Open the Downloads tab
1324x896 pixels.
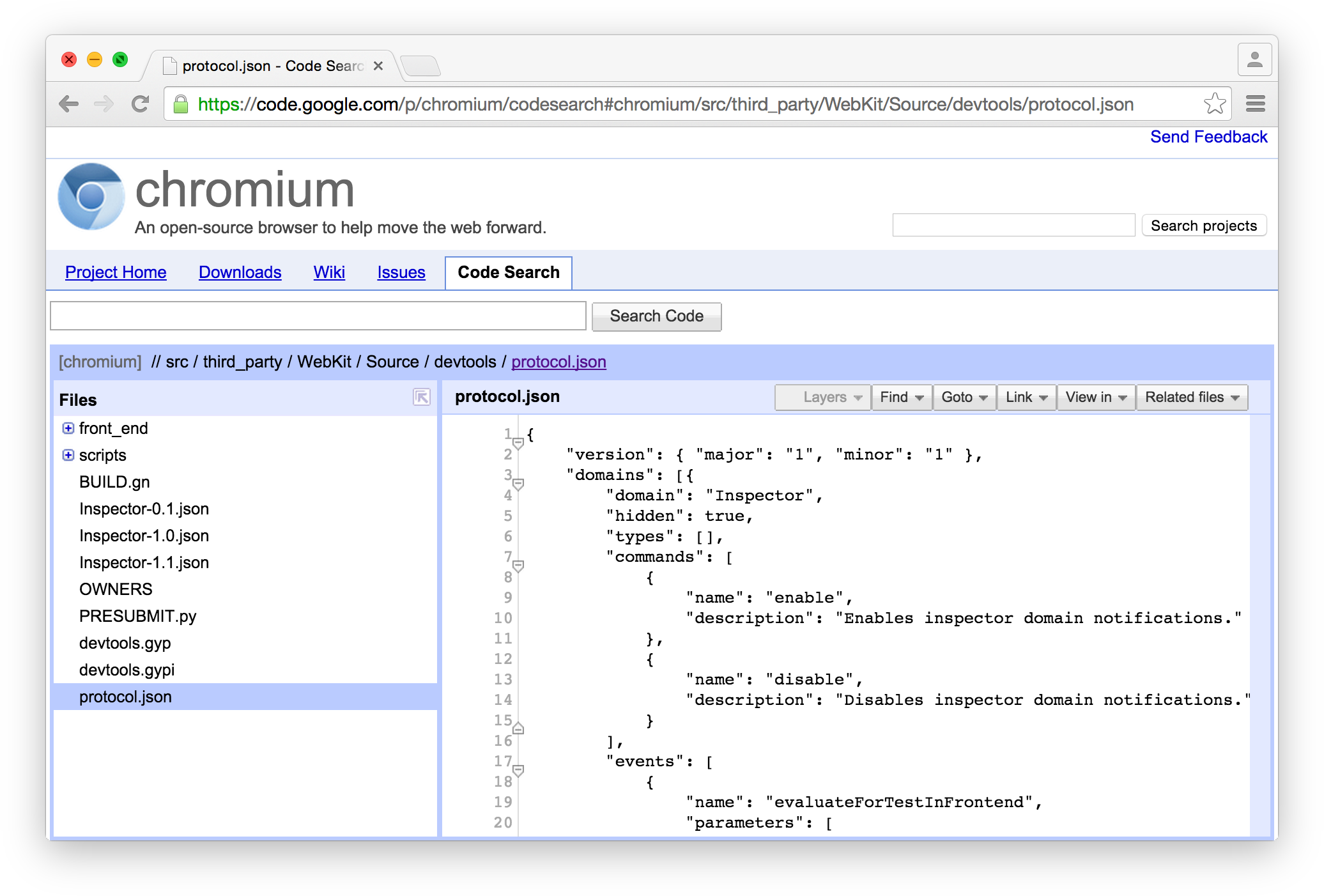tap(240, 272)
